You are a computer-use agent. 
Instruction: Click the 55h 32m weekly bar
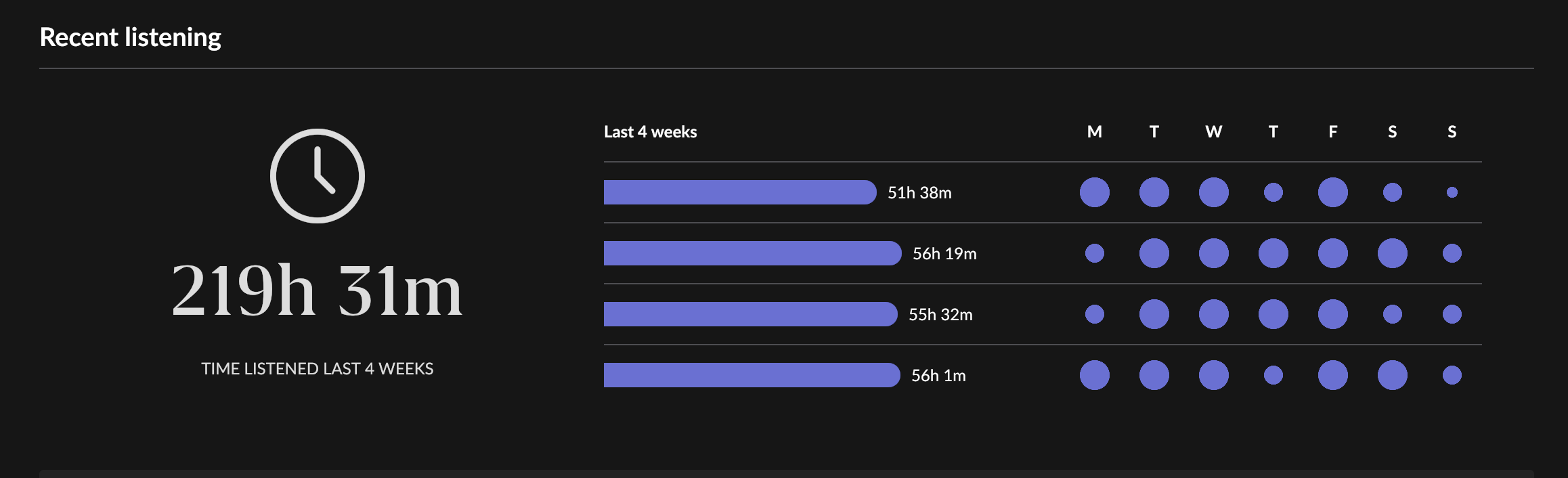click(749, 314)
